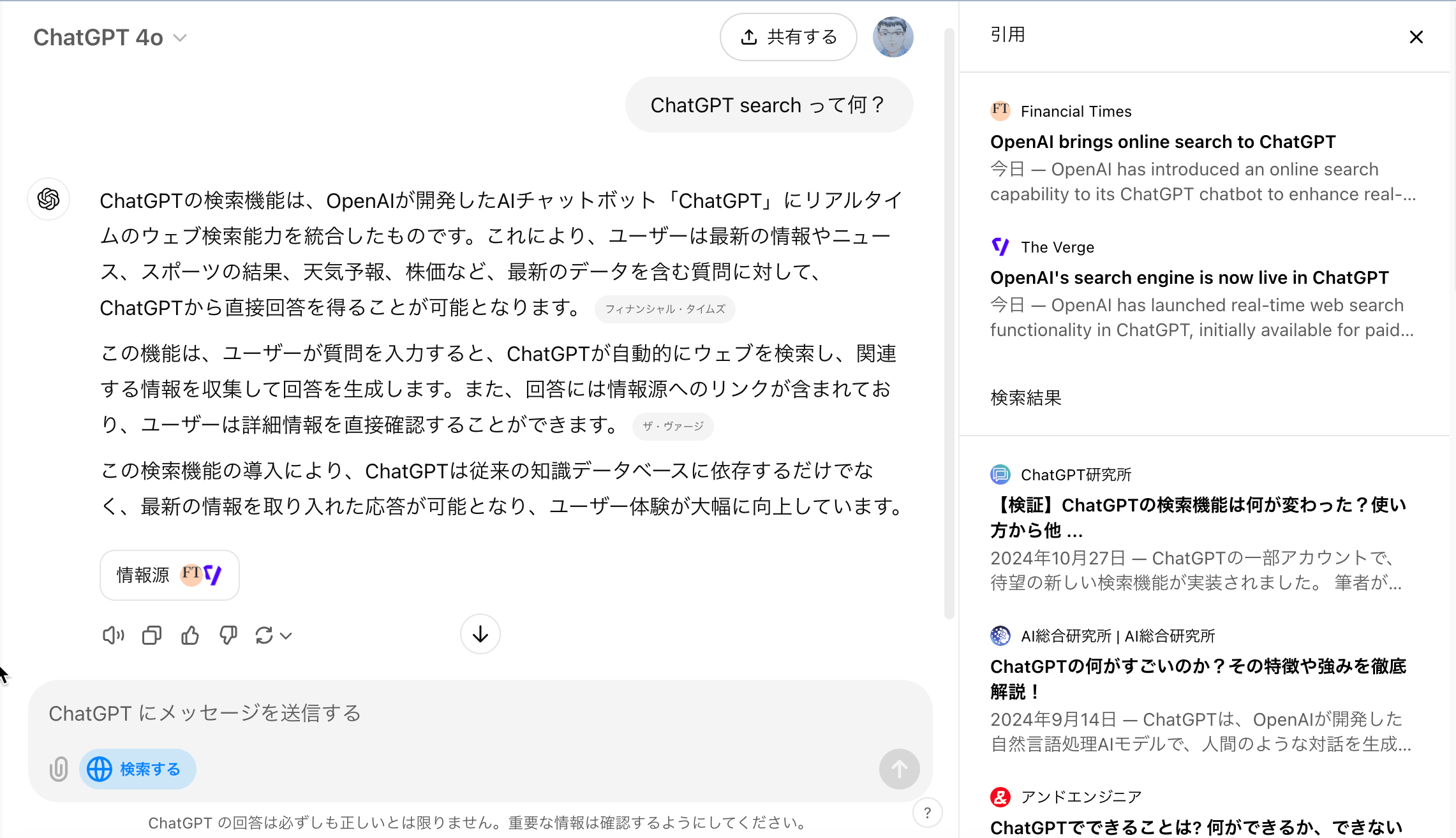Expand the regenerate options chevron

(286, 635)
